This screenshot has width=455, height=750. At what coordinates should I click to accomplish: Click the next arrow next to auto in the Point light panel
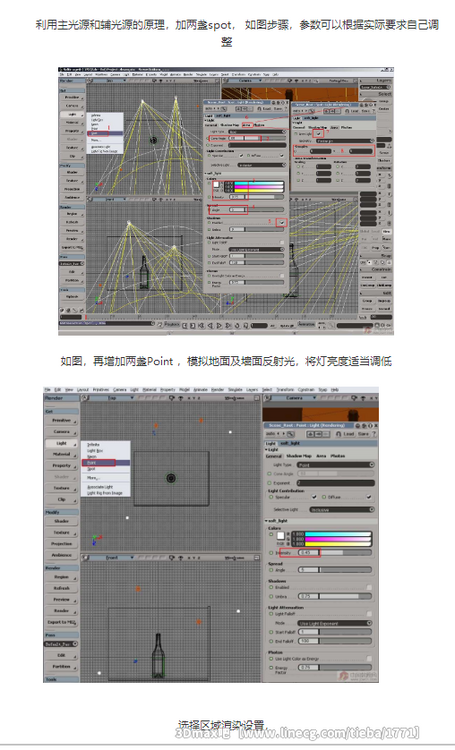point(282,434)
